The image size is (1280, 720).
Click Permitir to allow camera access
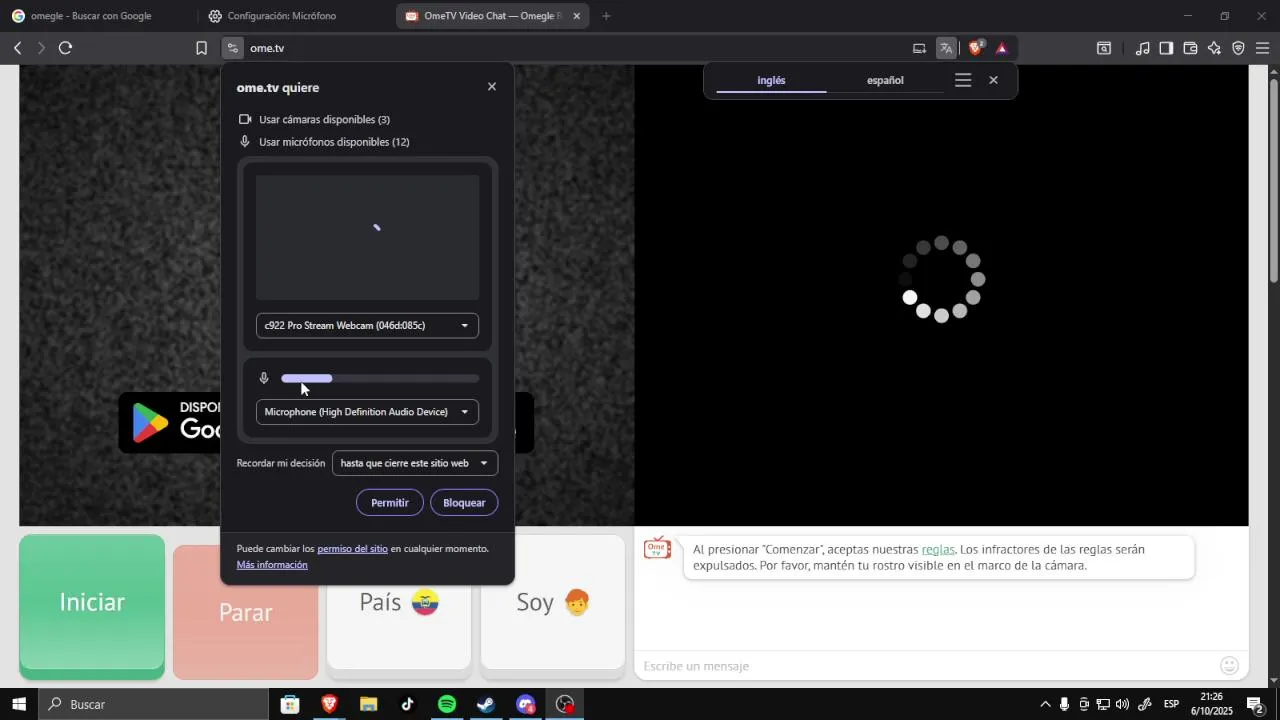390,503
